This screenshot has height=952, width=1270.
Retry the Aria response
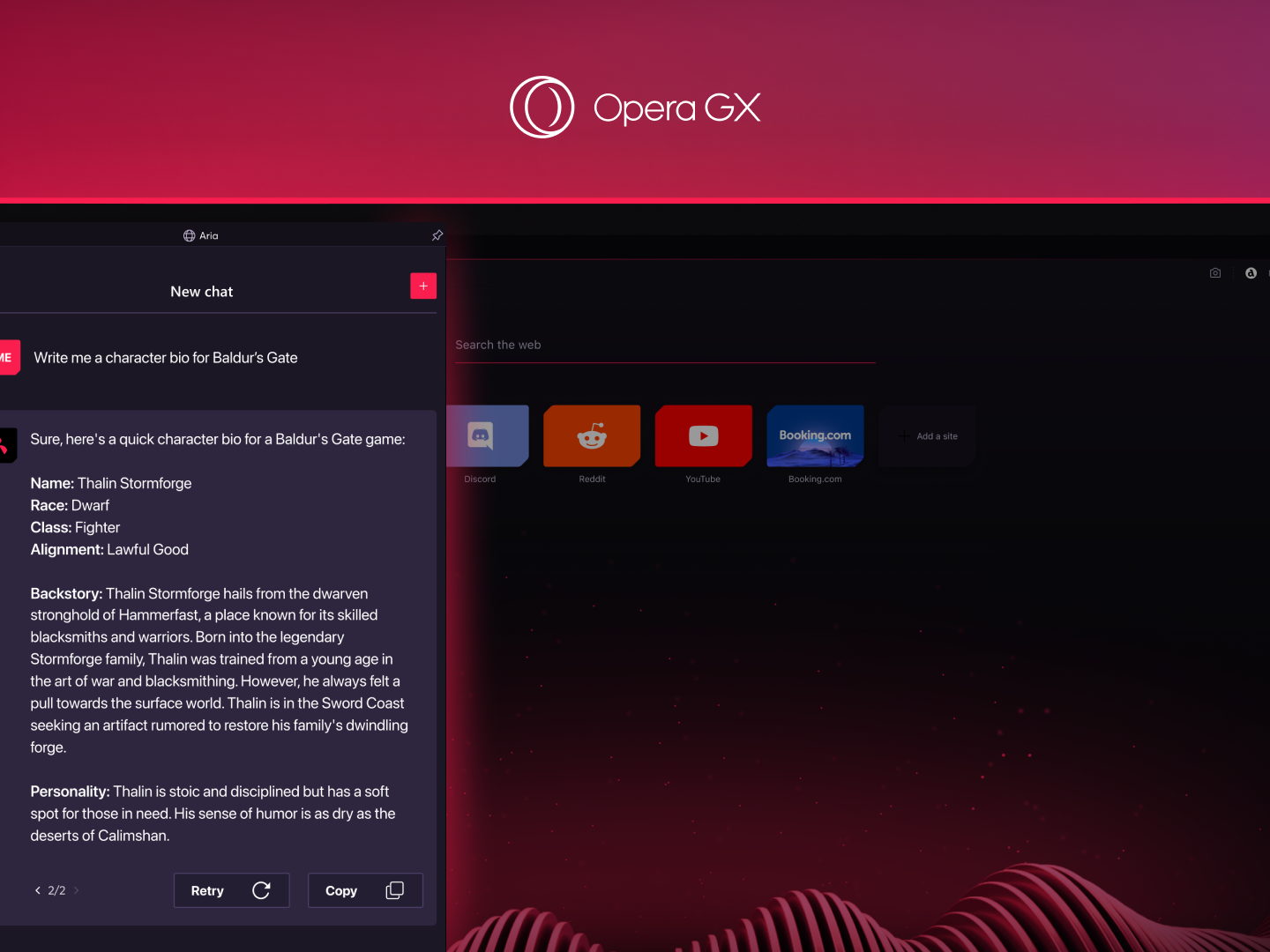click(x=231, y=890)
